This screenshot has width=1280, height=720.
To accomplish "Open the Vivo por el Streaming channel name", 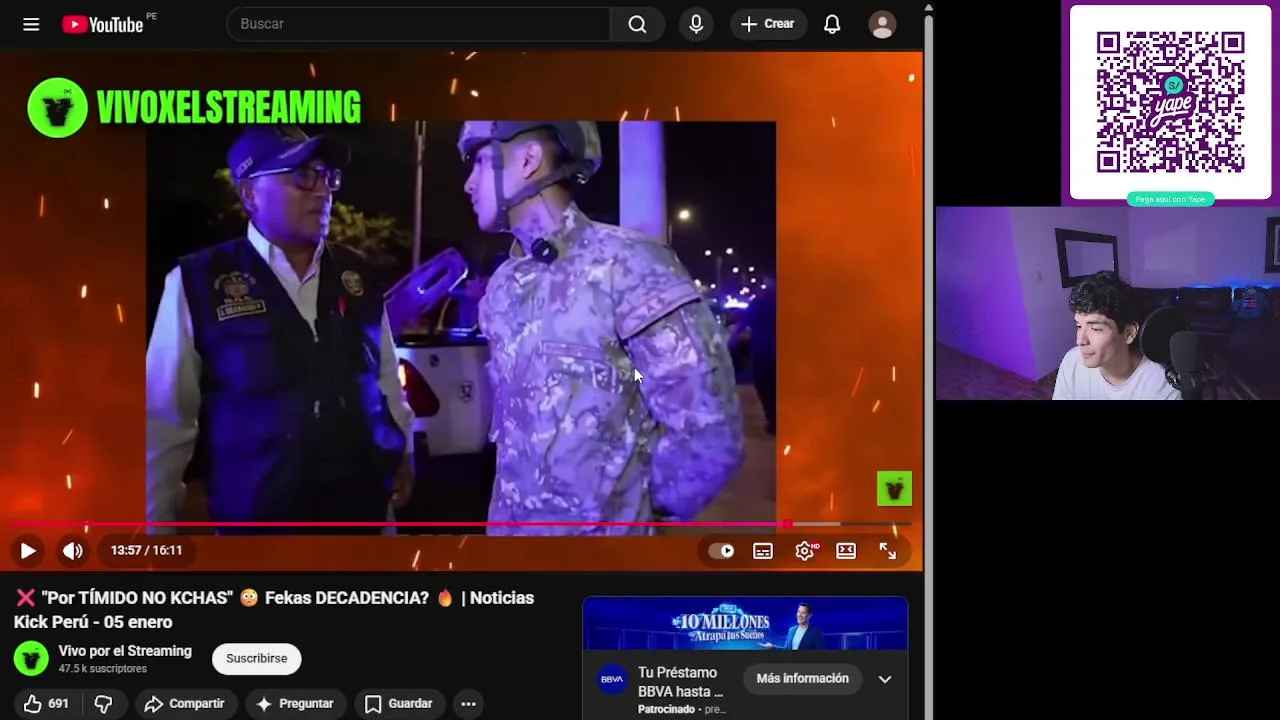I will pos(125,651).
